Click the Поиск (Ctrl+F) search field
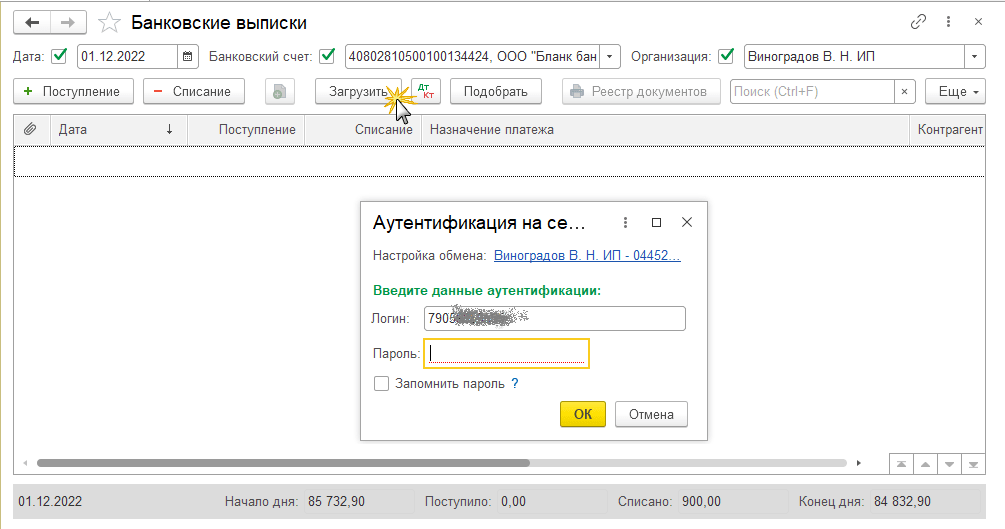Screen dimensions: 1005x529 click(x=812, y=92)
